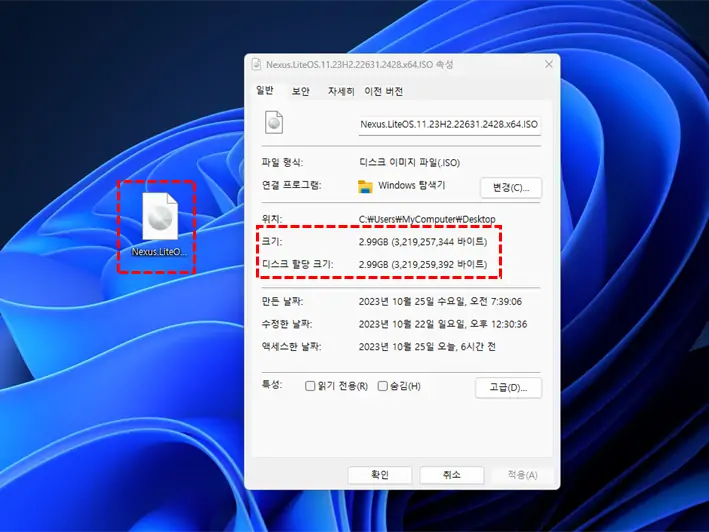Click the small file icon in title bar
The width and height of the screenshot is (709, 532).
coord(256,64)
